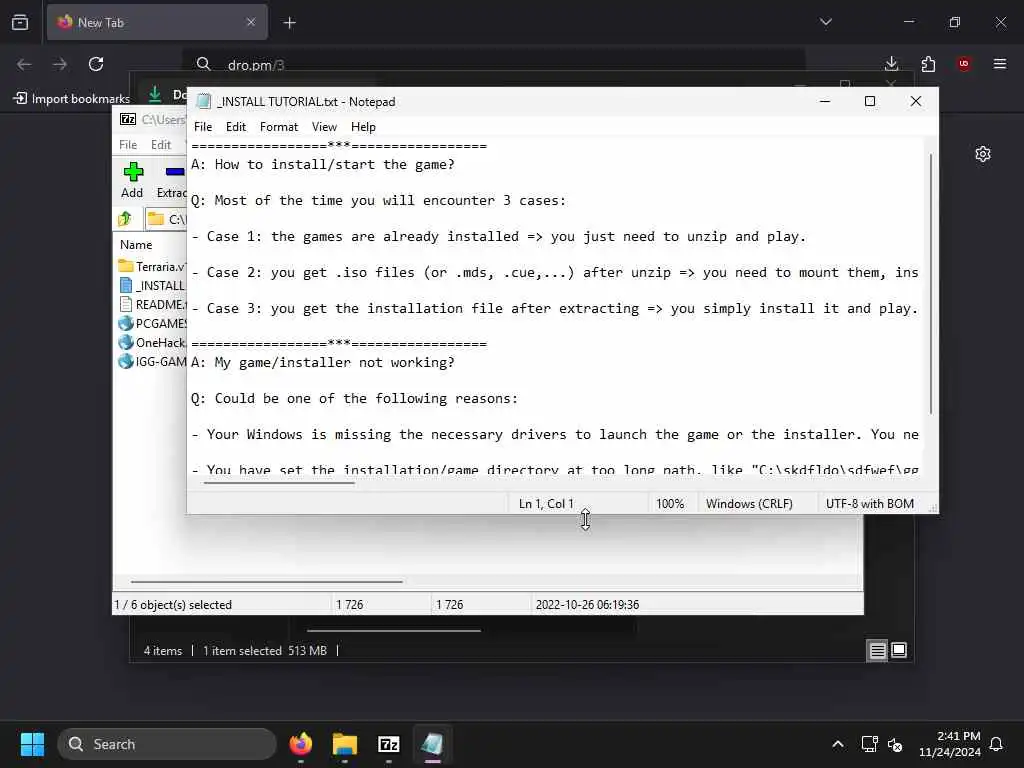
Task: Open network tray icon
Action: (x=869, y=744)
